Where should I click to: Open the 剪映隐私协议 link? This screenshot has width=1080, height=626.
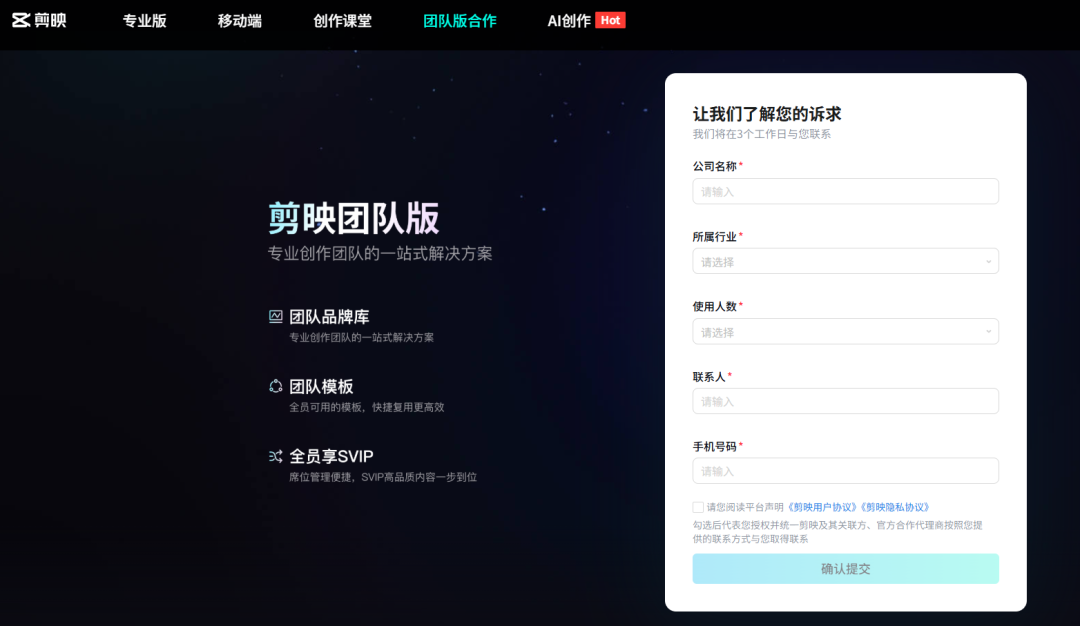click(894, 508)
